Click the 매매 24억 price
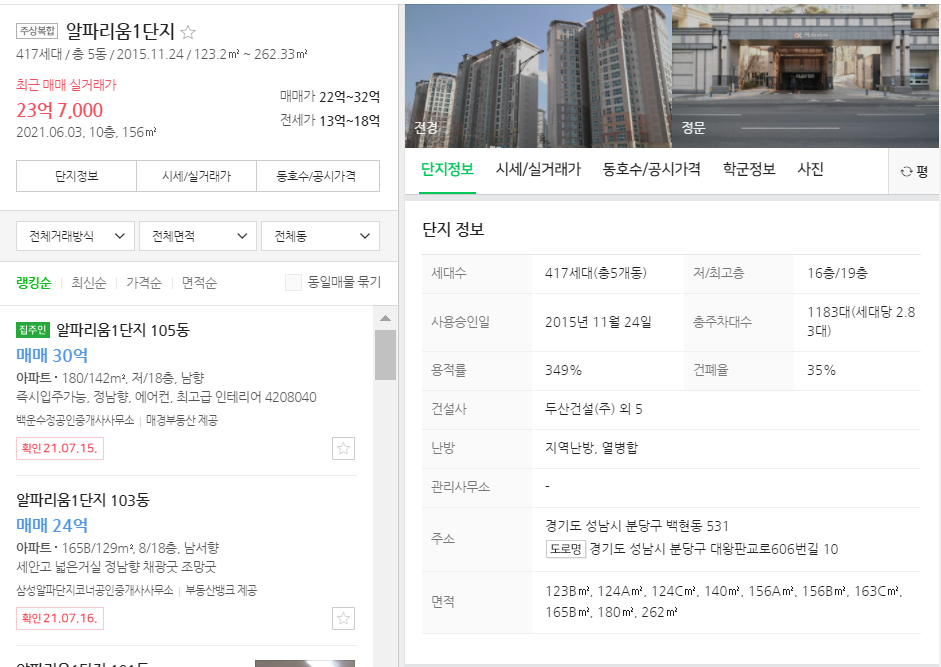This screenshot has width=941, height=667. (x=52, y=525)
